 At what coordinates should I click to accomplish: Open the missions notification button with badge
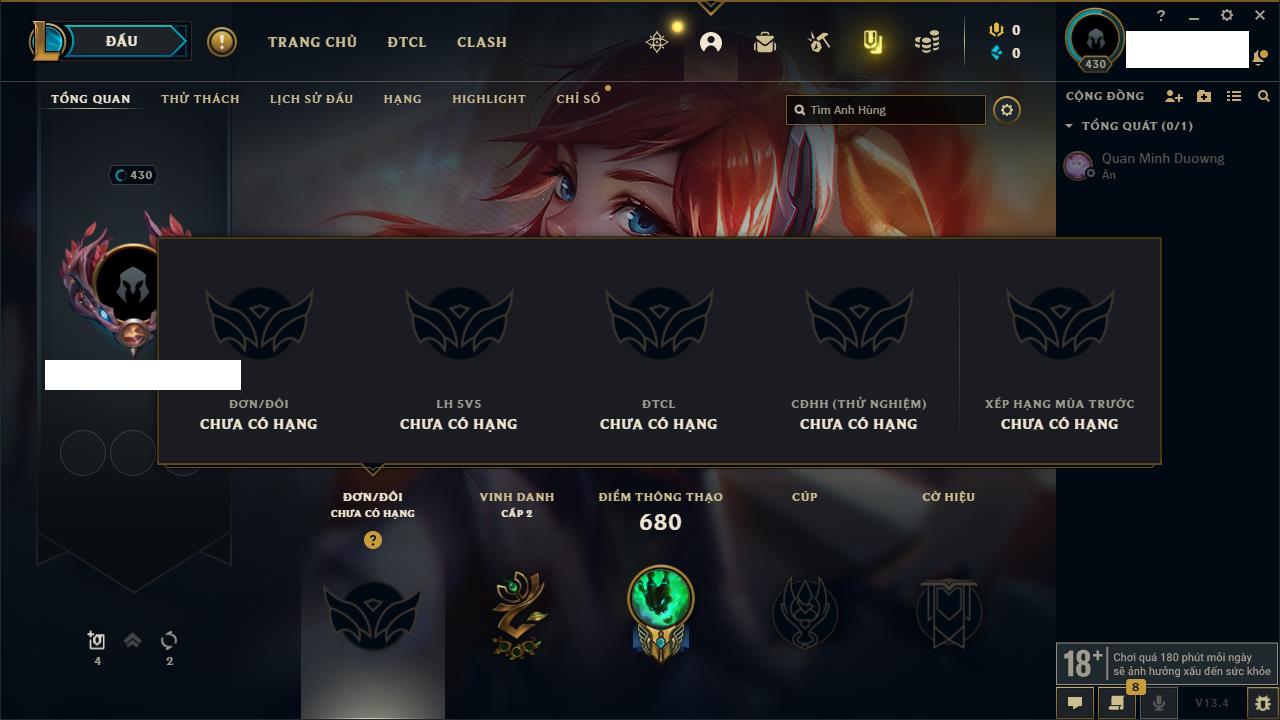click(x=1117, y=702)
